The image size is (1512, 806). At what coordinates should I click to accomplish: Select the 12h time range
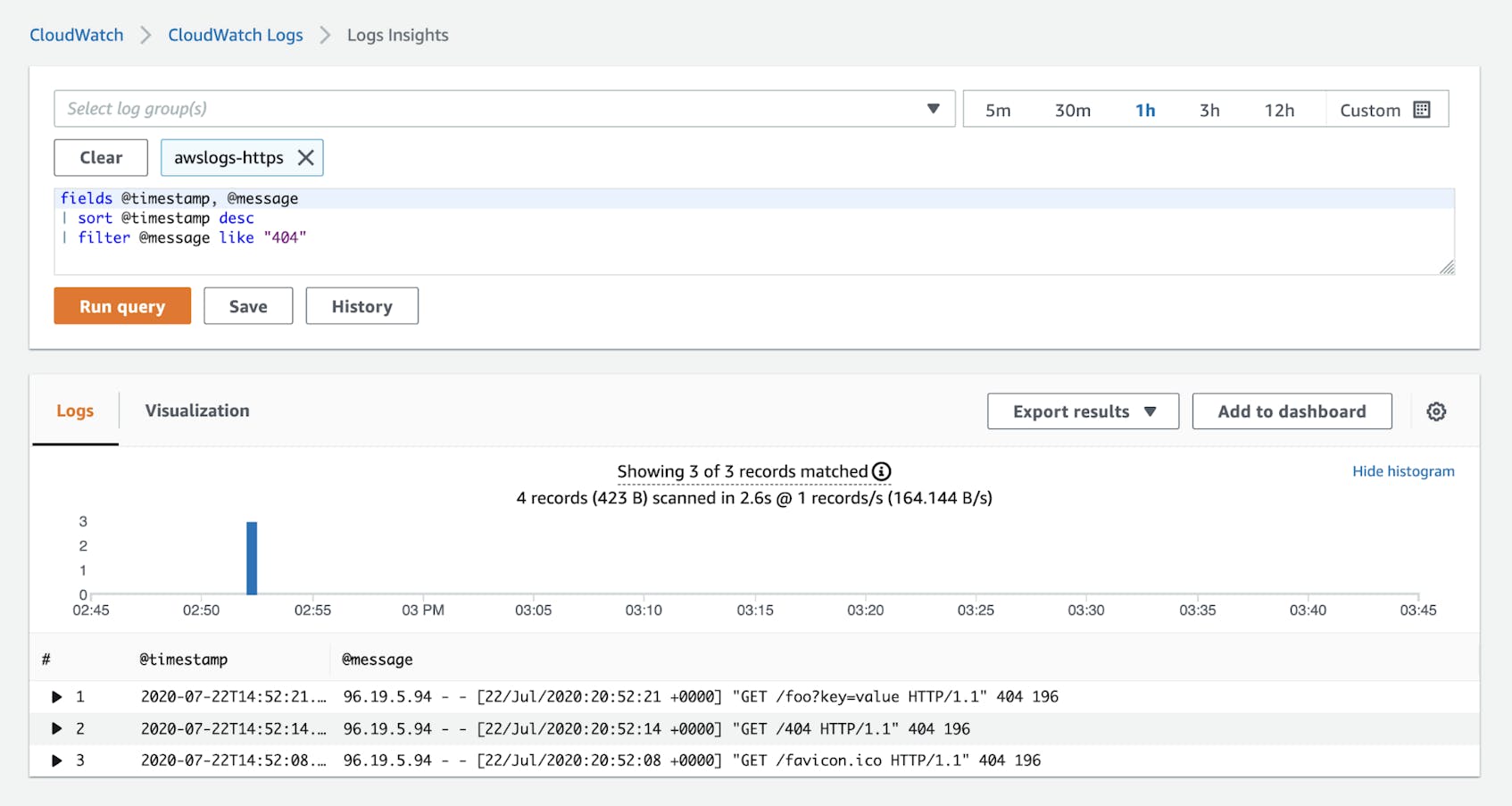click(x=1280, y=109)
